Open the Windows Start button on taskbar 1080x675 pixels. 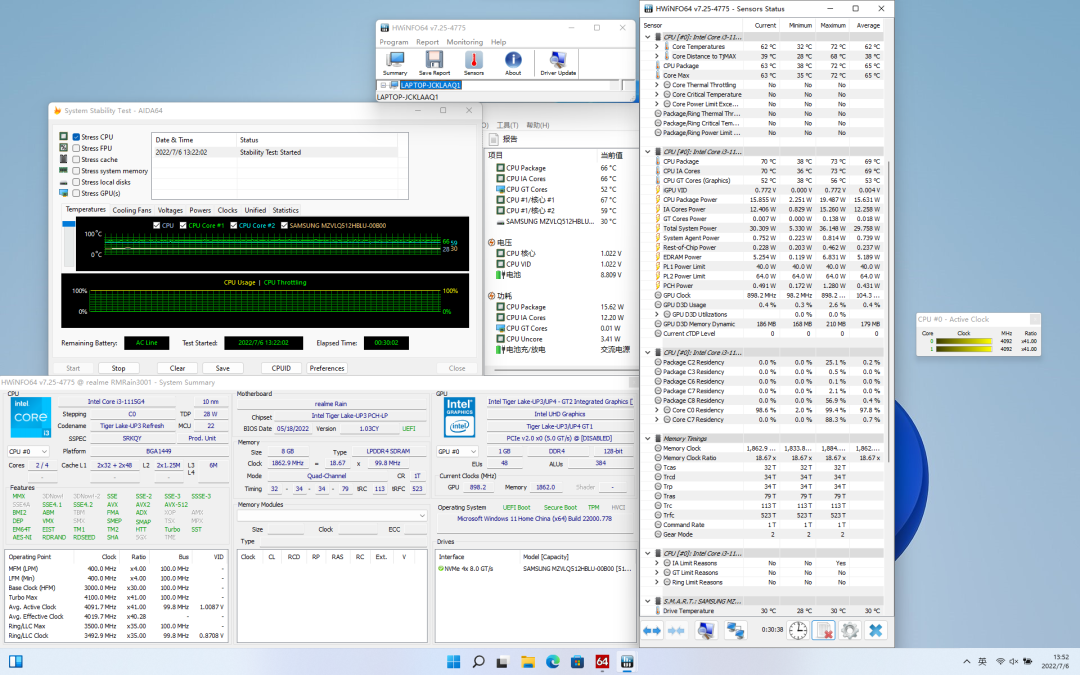pyautogui.click(x=453, y=661)
